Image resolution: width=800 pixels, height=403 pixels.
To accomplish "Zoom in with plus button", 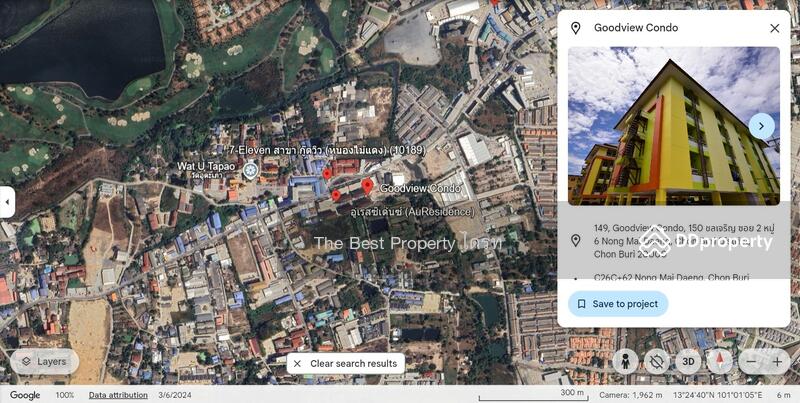I will point(777,362).
